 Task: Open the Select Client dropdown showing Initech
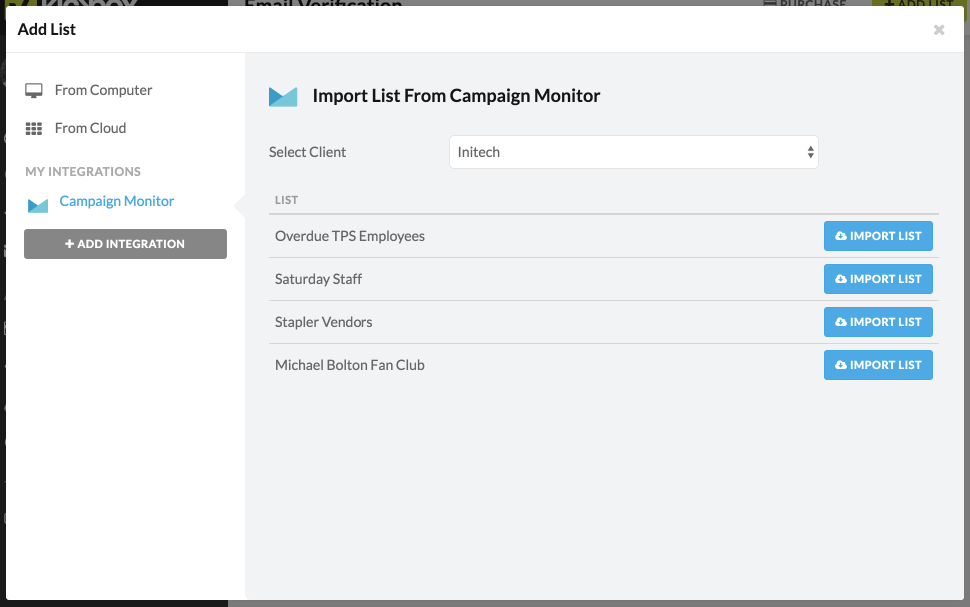[x=633, y=152]
